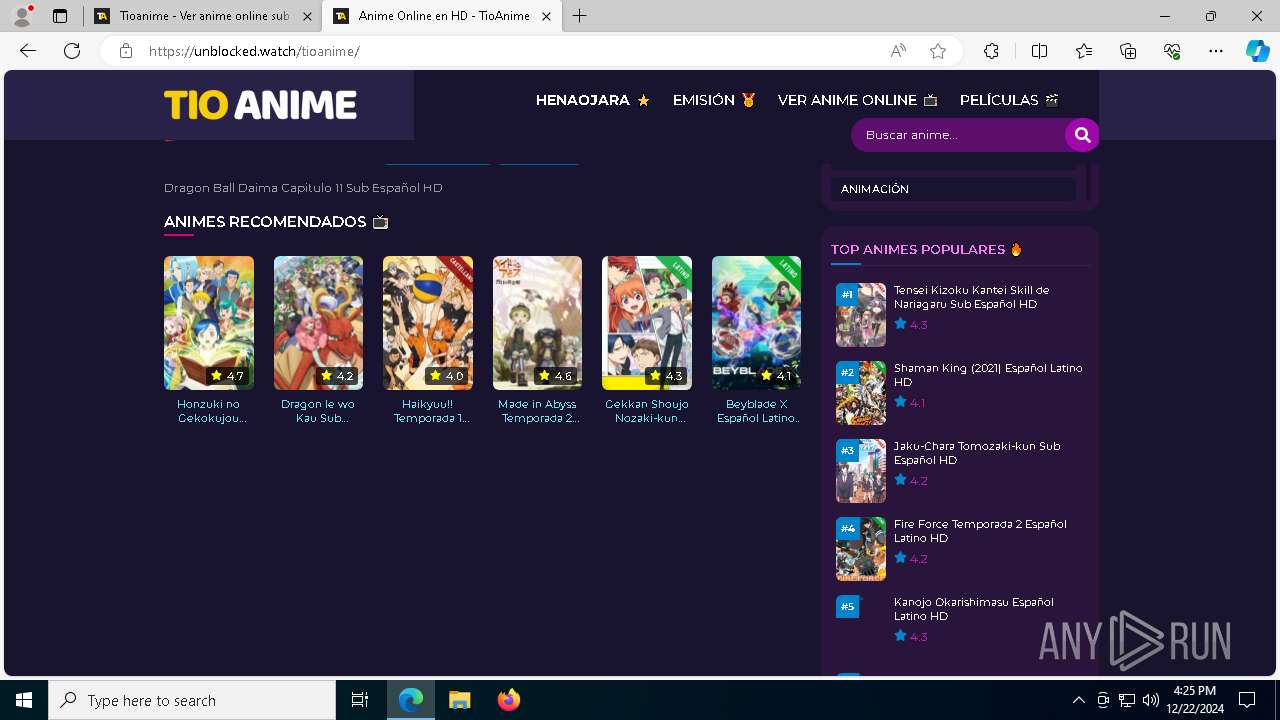Image resolution: width=1280 pixels, height=720 pixels.
Task: Open Made in Abyss Temporada 2 poster
Action: click(537, 323)
